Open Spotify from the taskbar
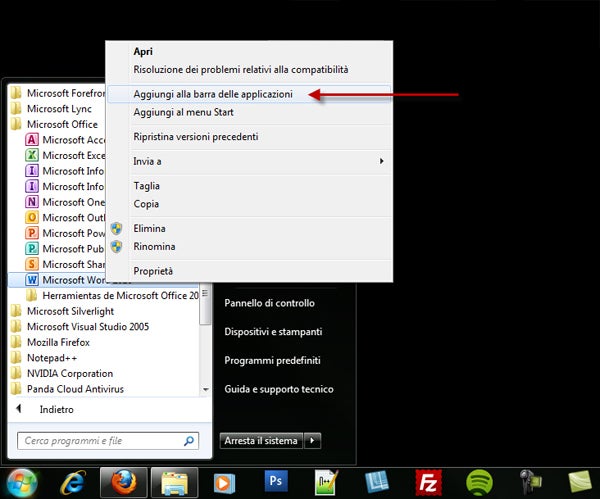Image resolution: width=600 pixels, height=499 pixels. coord(480,482)
